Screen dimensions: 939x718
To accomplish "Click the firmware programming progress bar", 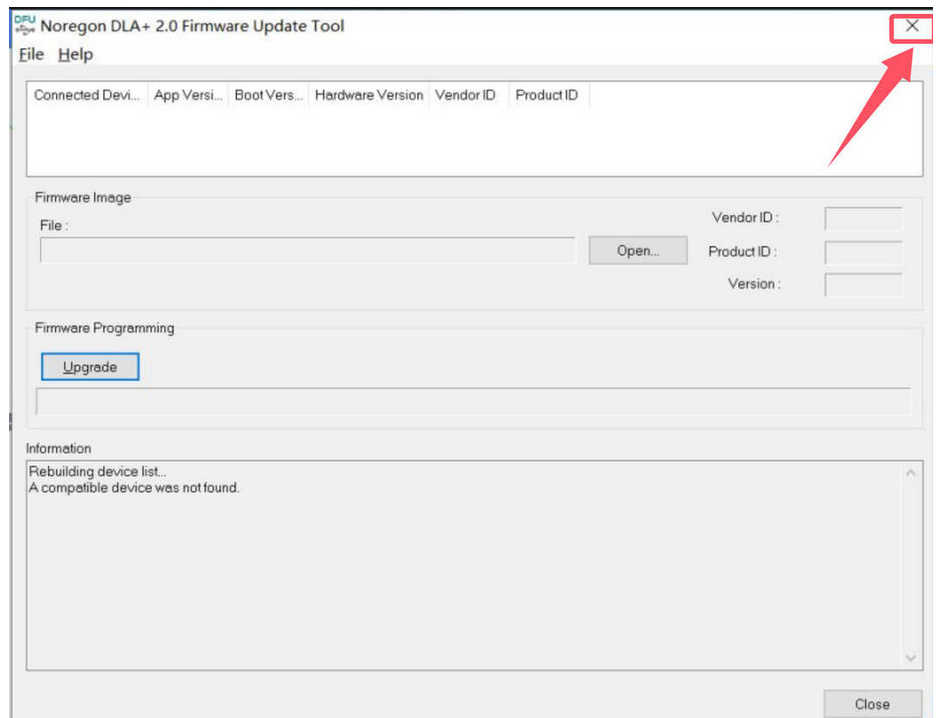I will (473, 402).
